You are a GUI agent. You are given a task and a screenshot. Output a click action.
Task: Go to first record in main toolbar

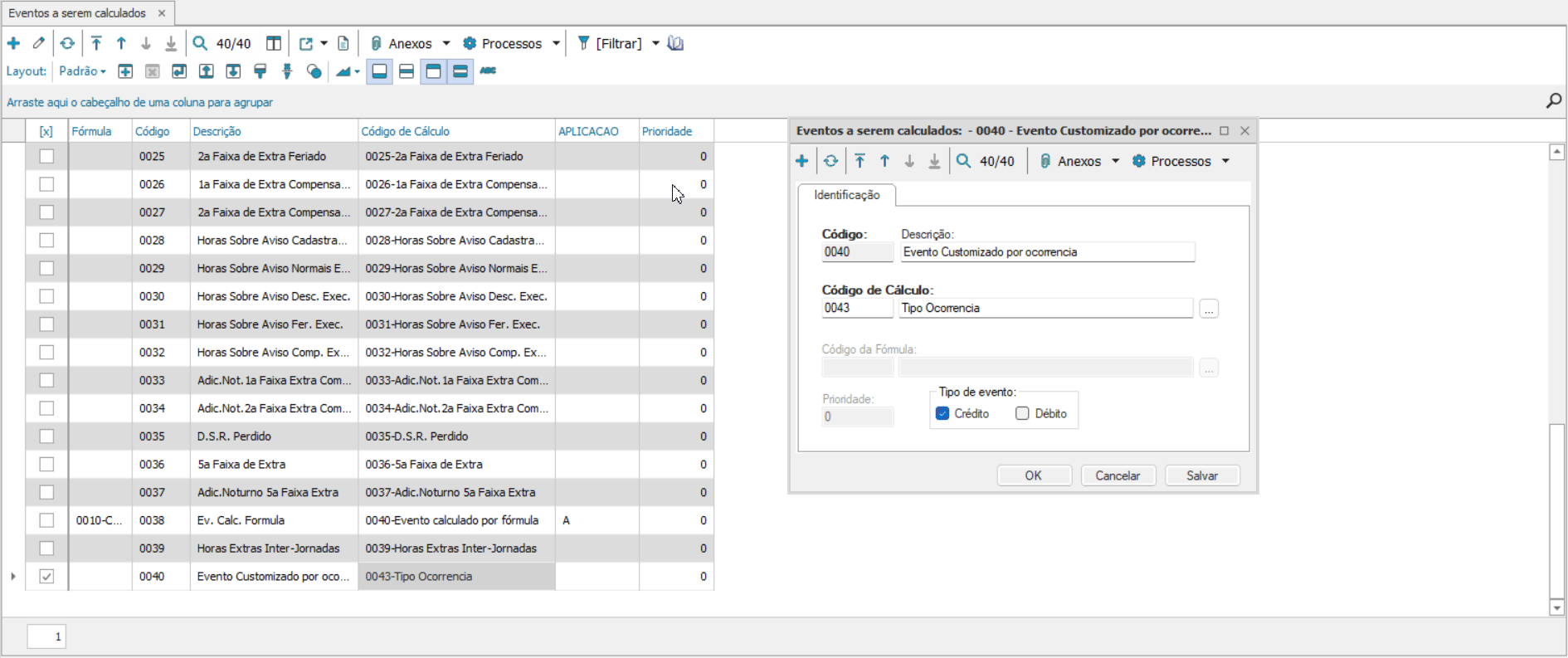pyautogui.click(x=96, y=43)
